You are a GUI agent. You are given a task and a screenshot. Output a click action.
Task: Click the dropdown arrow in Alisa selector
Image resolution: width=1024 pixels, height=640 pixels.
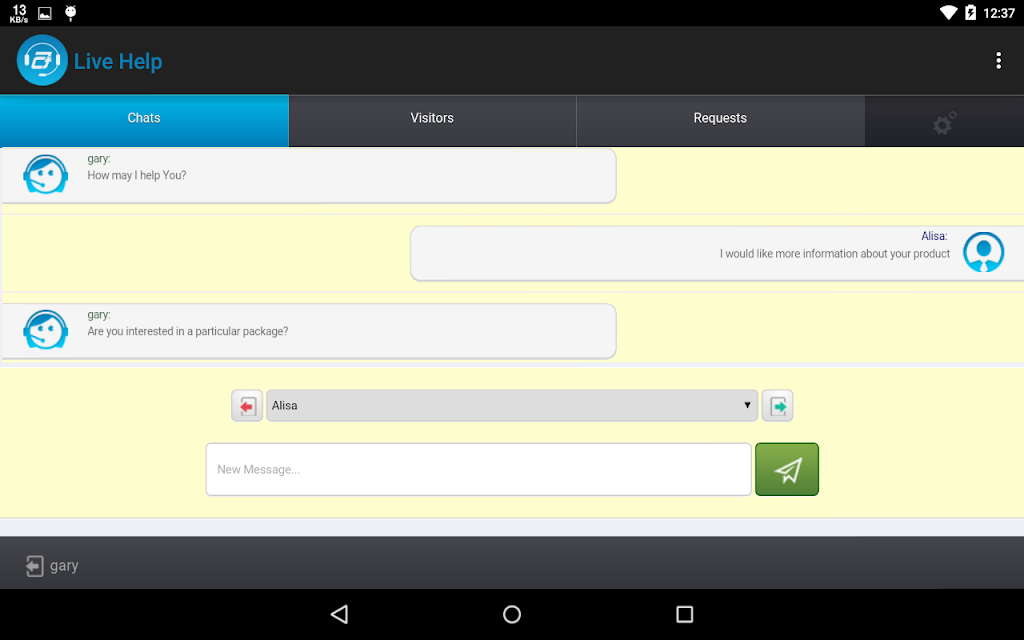pyautogui.click(x=747, y=405)
